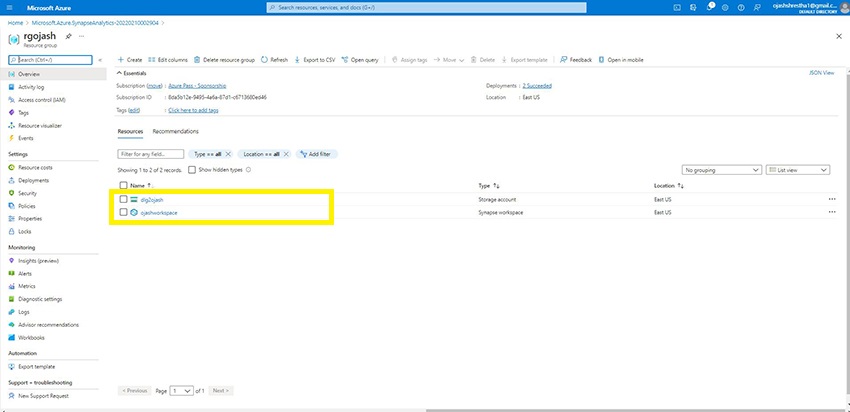Open the No grouping dropdown
The image size is (850, 412).
tap(722, 170)
